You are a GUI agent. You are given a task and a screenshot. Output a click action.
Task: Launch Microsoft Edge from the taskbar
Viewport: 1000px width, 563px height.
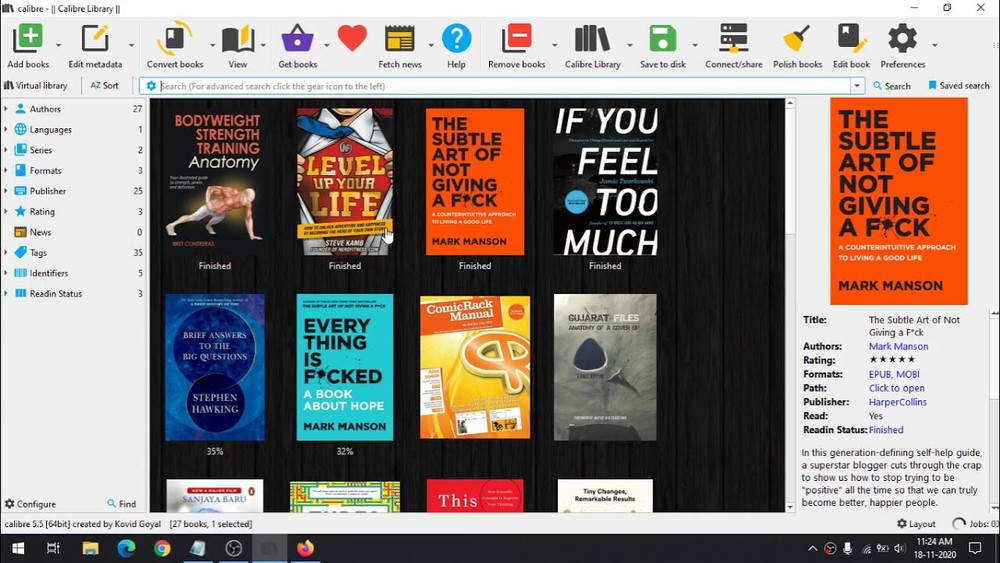tap(126, 548)
